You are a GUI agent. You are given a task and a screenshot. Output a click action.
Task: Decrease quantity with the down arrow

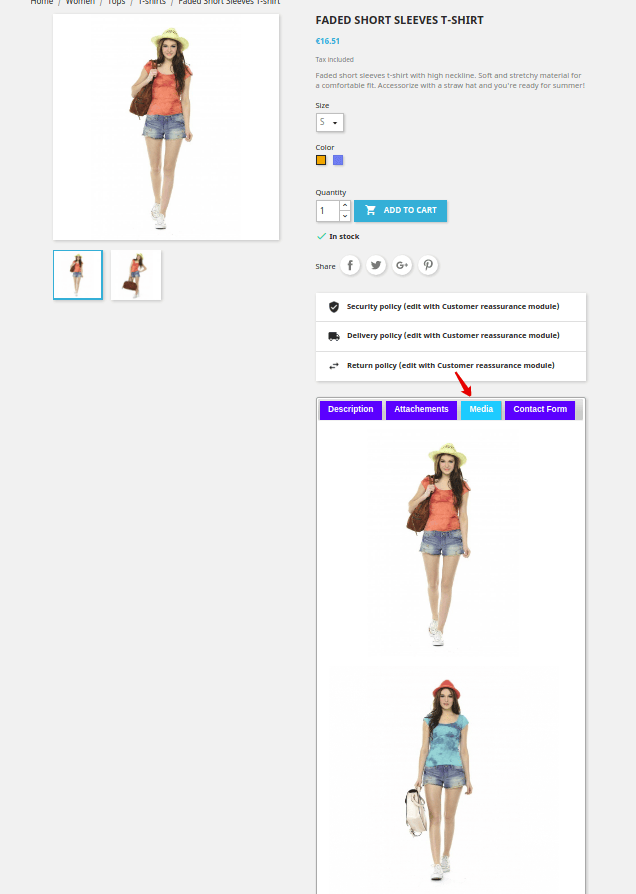(x=345, y=216)
